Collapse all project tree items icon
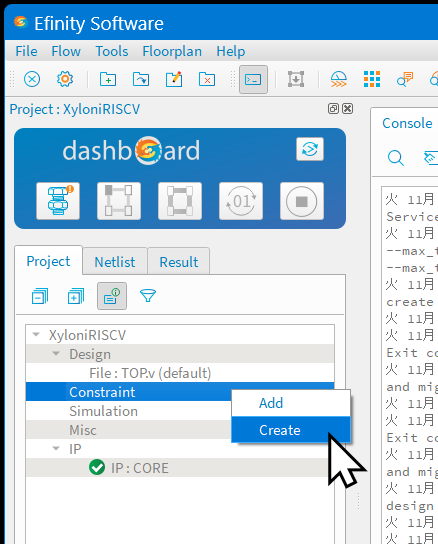 (x=40, y=296)
